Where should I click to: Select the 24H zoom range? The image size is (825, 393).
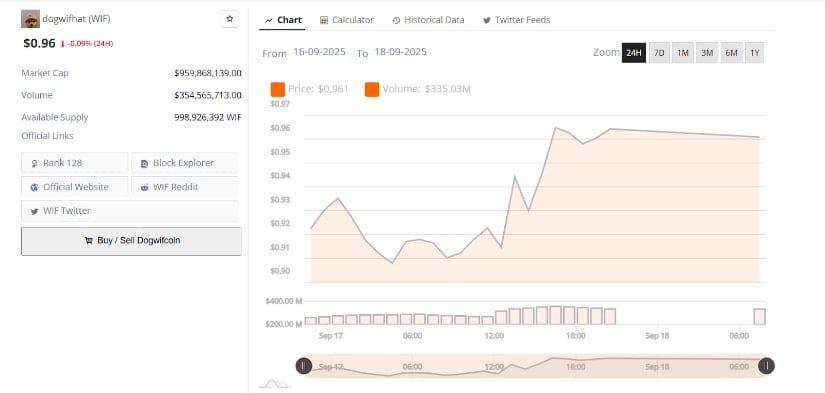click(x=633, y=53)
